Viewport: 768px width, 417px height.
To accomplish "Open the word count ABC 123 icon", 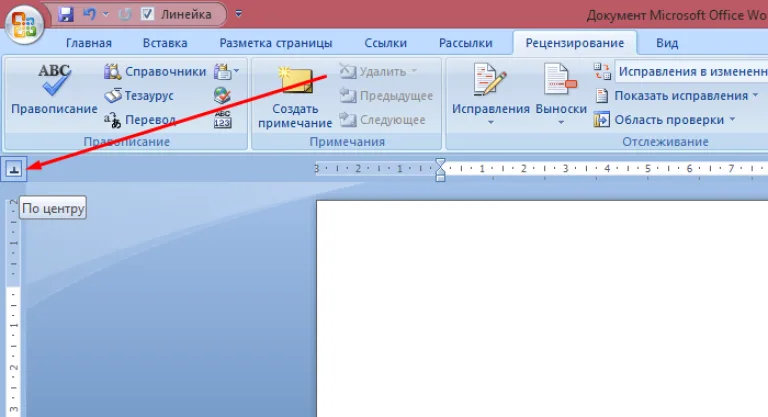I will click(x=222, y=120).
